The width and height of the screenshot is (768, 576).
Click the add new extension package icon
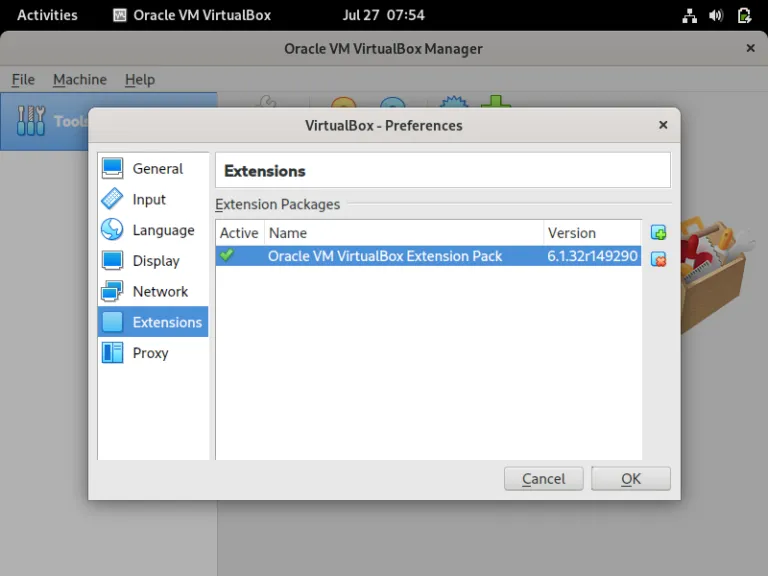[x=658, y=233]
